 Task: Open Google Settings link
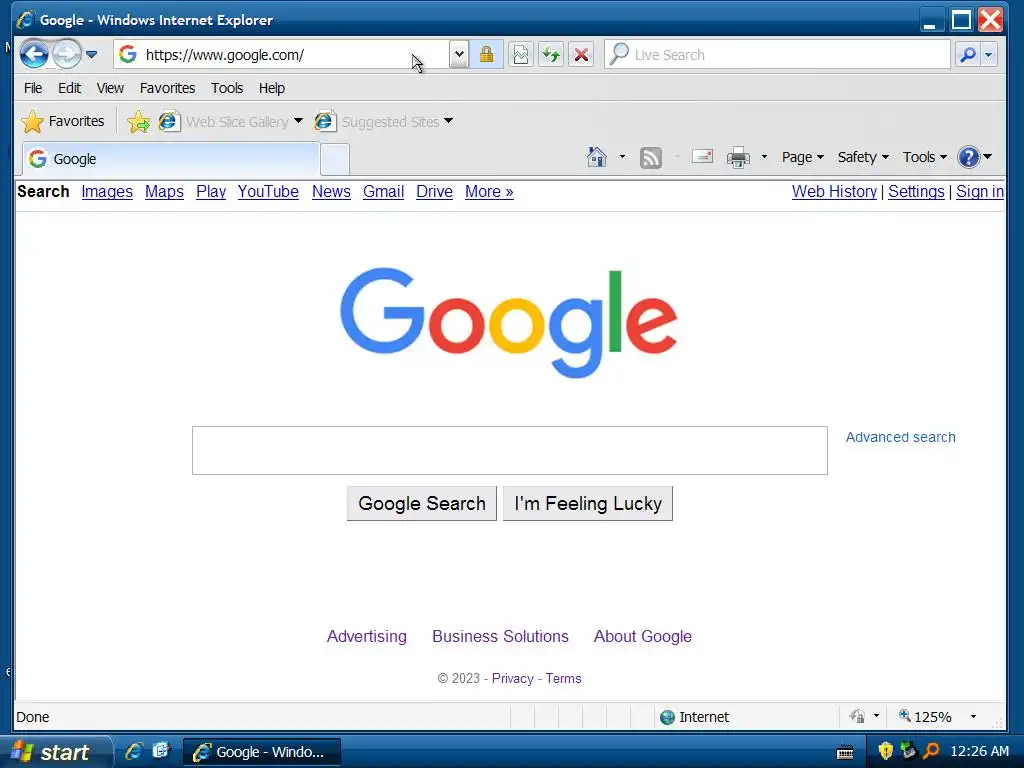(916, 192)
